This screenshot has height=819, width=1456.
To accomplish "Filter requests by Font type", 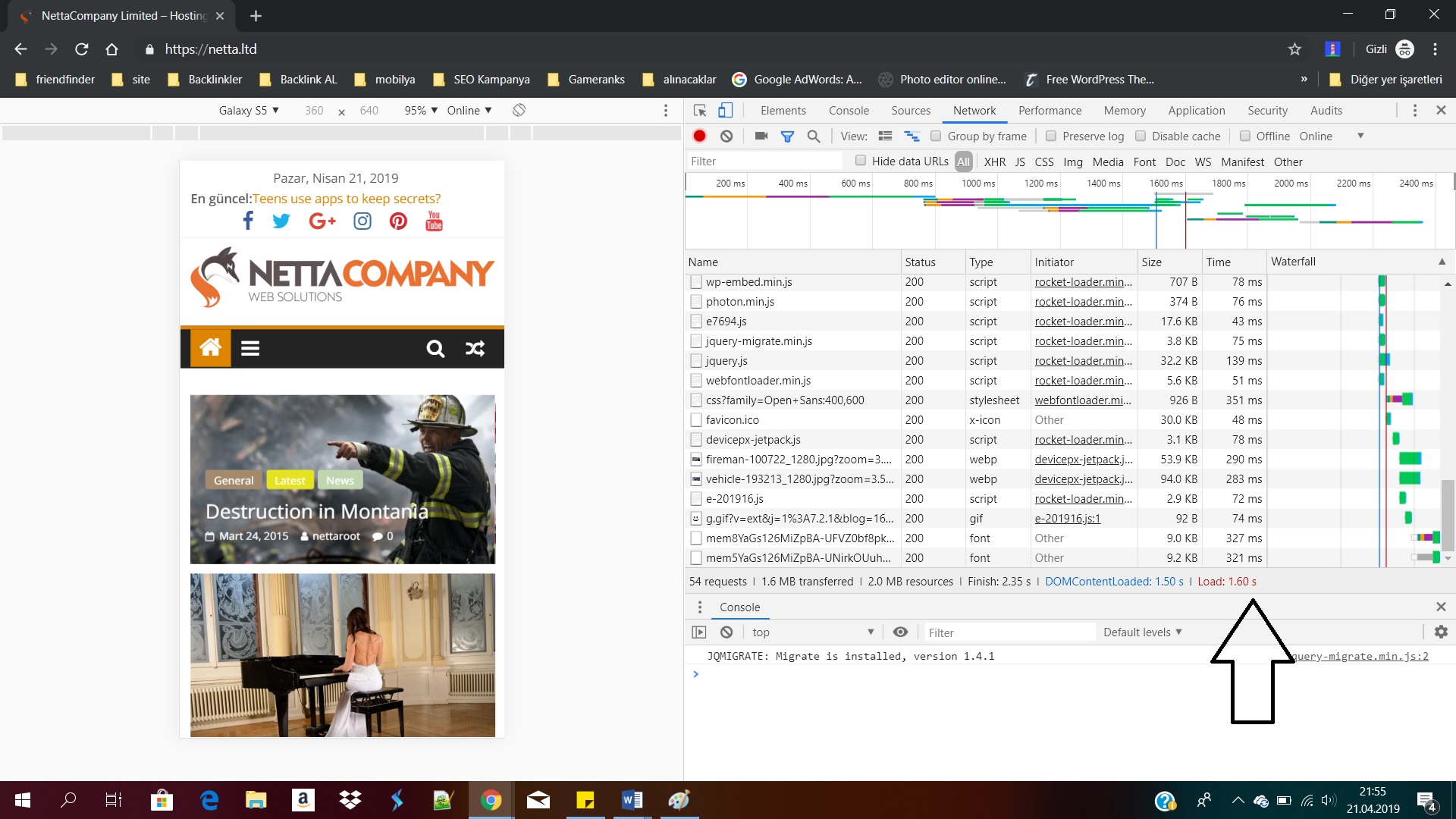I will pos(1144,162).
